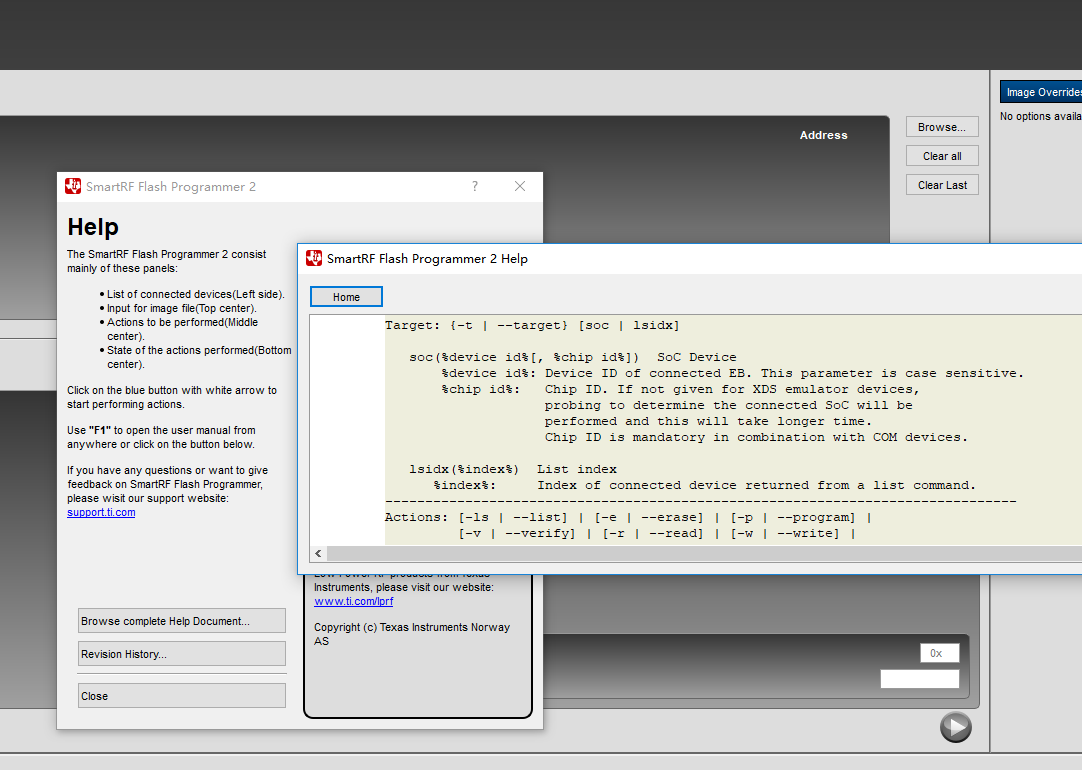The height and width of the screenshot is (770, 1082).
Task: Click 'Copyright (c) Texas Instruments Norway' text
Action: click(x=412, y=634)
